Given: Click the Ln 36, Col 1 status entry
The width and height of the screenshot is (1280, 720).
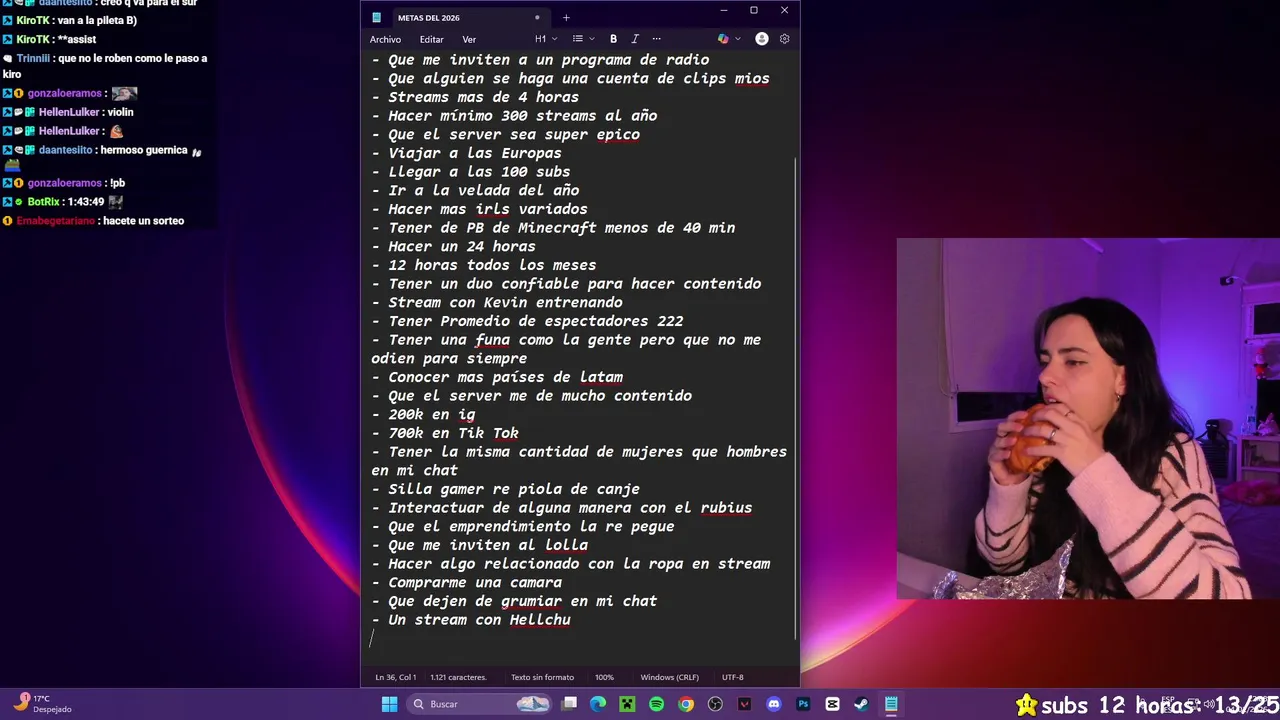Looking at the screenshot, I should click(395, 677).
